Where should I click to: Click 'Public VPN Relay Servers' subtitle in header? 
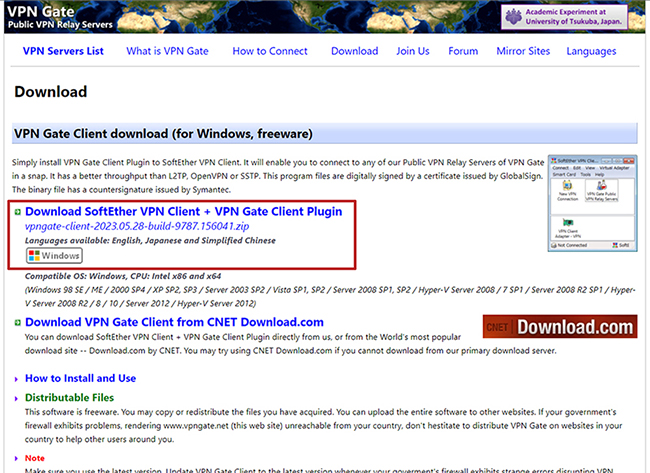pyautogui.click(x=60, y=24)
